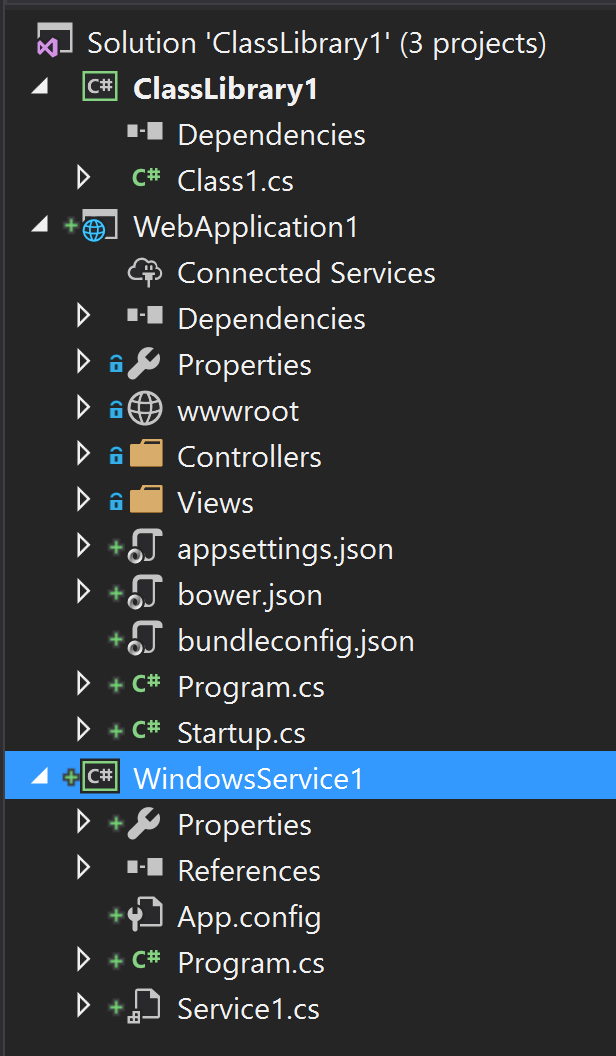Click the C# file icon beside Startup.cs
Image resolution: width=616 pixels, height=1056 pixels.
coord(147,732)
